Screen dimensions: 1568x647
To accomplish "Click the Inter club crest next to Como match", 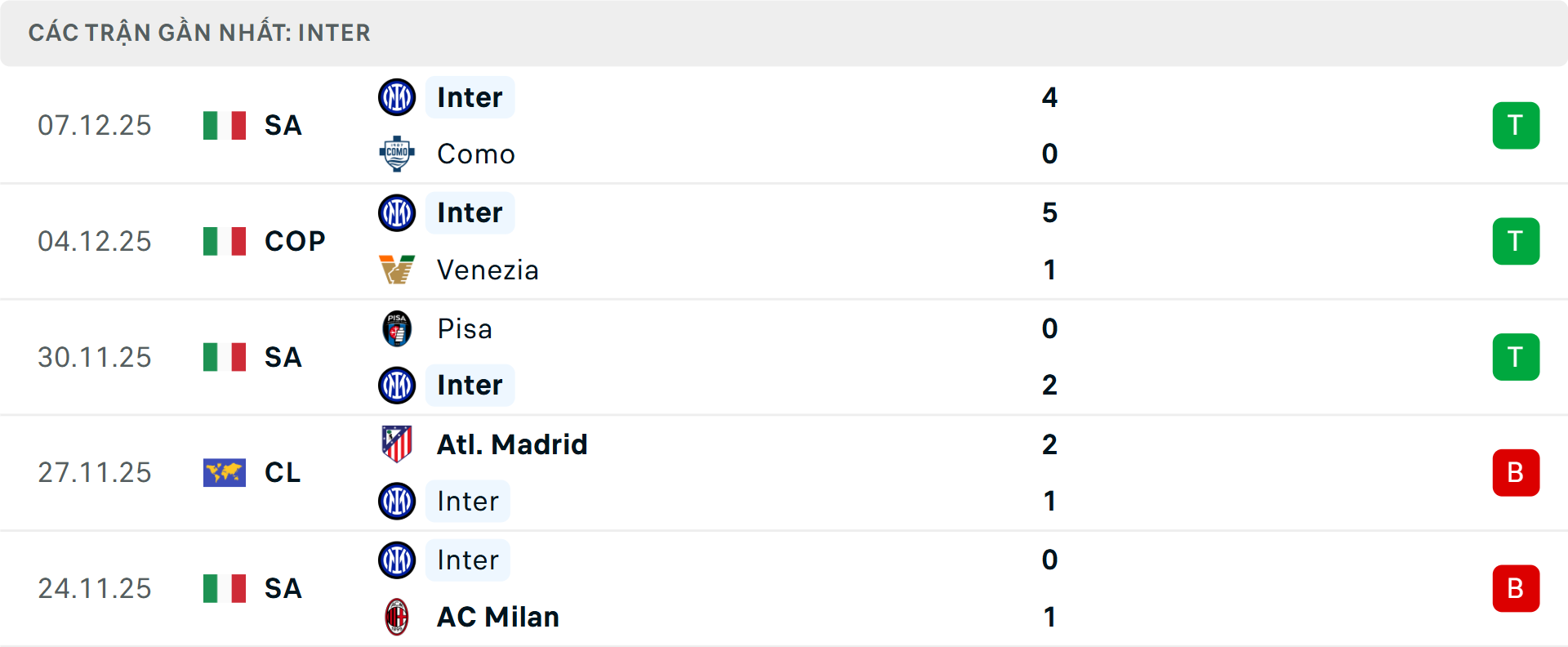I will point(397,96).
